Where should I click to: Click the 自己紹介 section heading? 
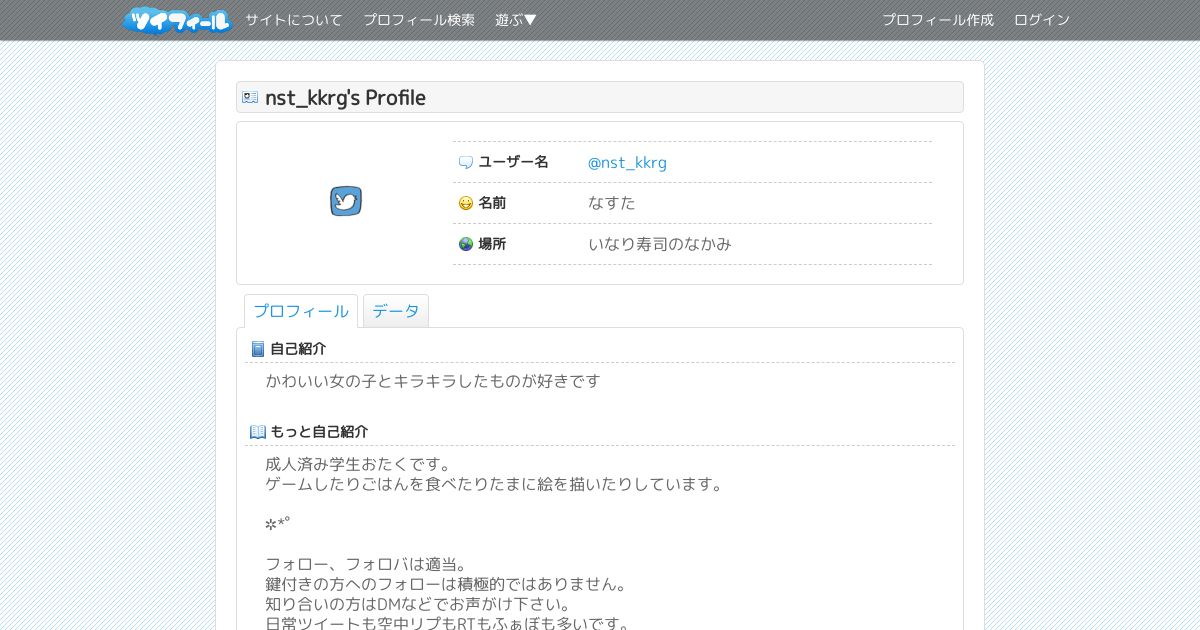(298, 349)
